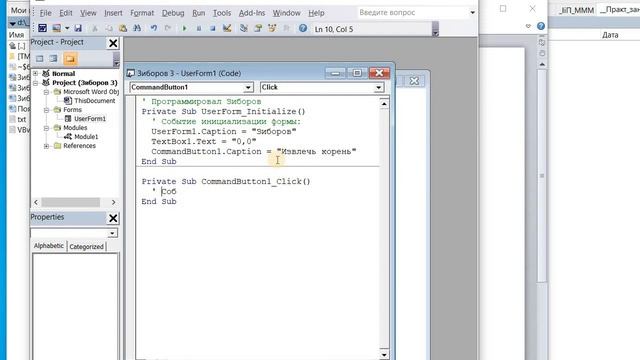This screenshot has height=360, width=640.
Task: Click View Object icon in Project panel
Action: pos(53,59)
